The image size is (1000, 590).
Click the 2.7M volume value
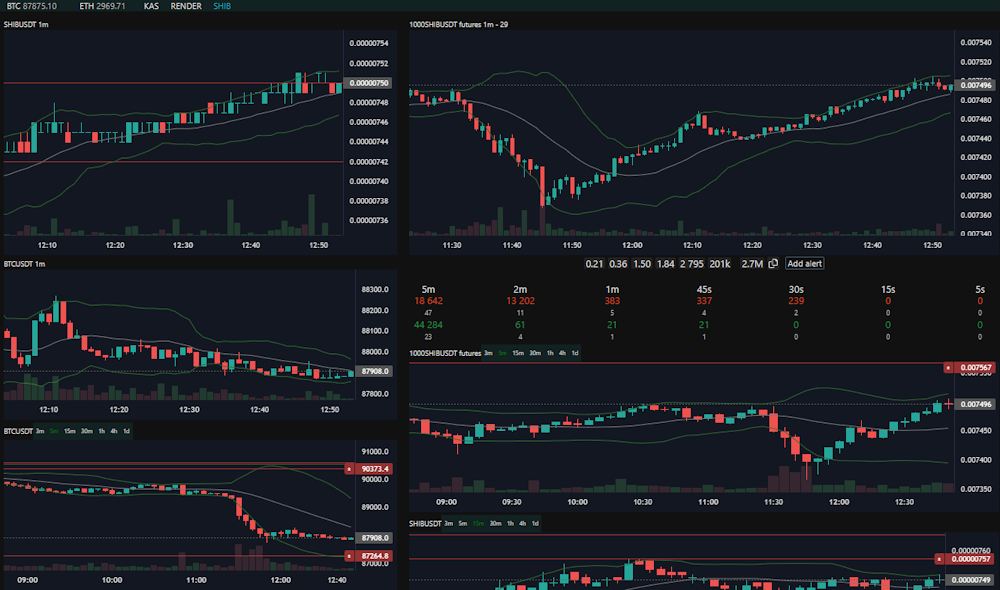752,263
